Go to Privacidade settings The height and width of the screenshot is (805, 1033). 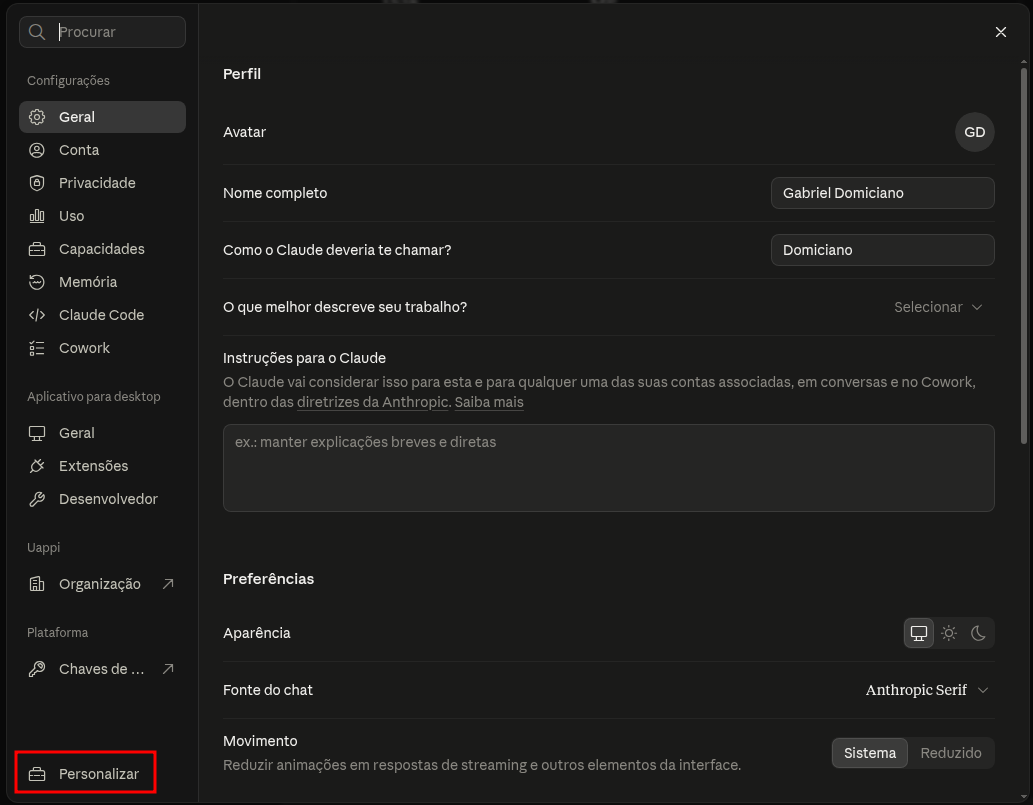coord(102,183)
